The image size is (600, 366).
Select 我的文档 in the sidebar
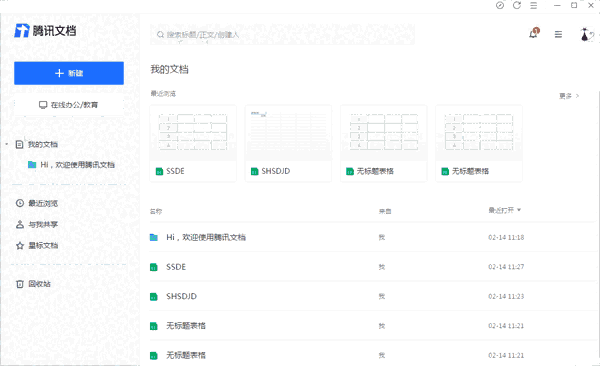point(42,144)
